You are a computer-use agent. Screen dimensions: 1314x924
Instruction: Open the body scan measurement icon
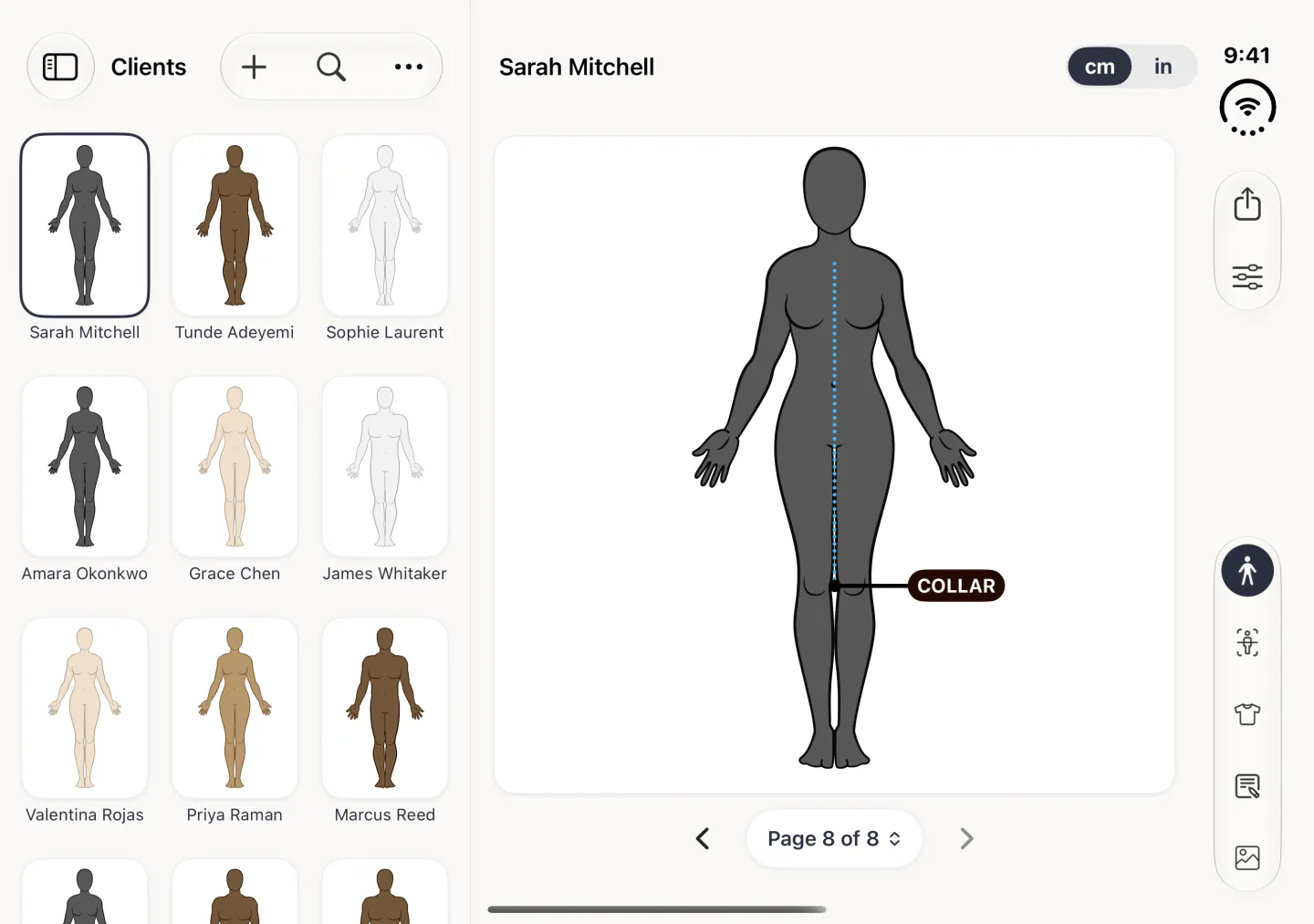click(x=1247, y=643)
